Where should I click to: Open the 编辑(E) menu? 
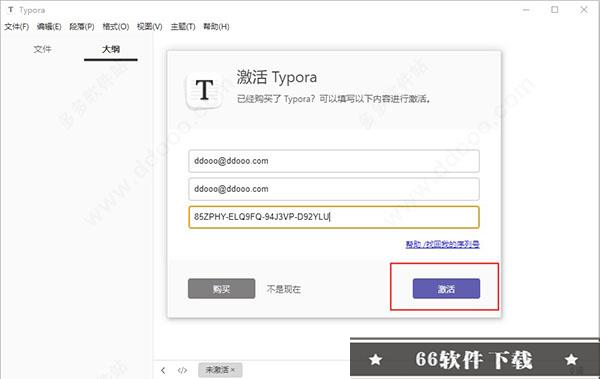[x=49, y=26]
